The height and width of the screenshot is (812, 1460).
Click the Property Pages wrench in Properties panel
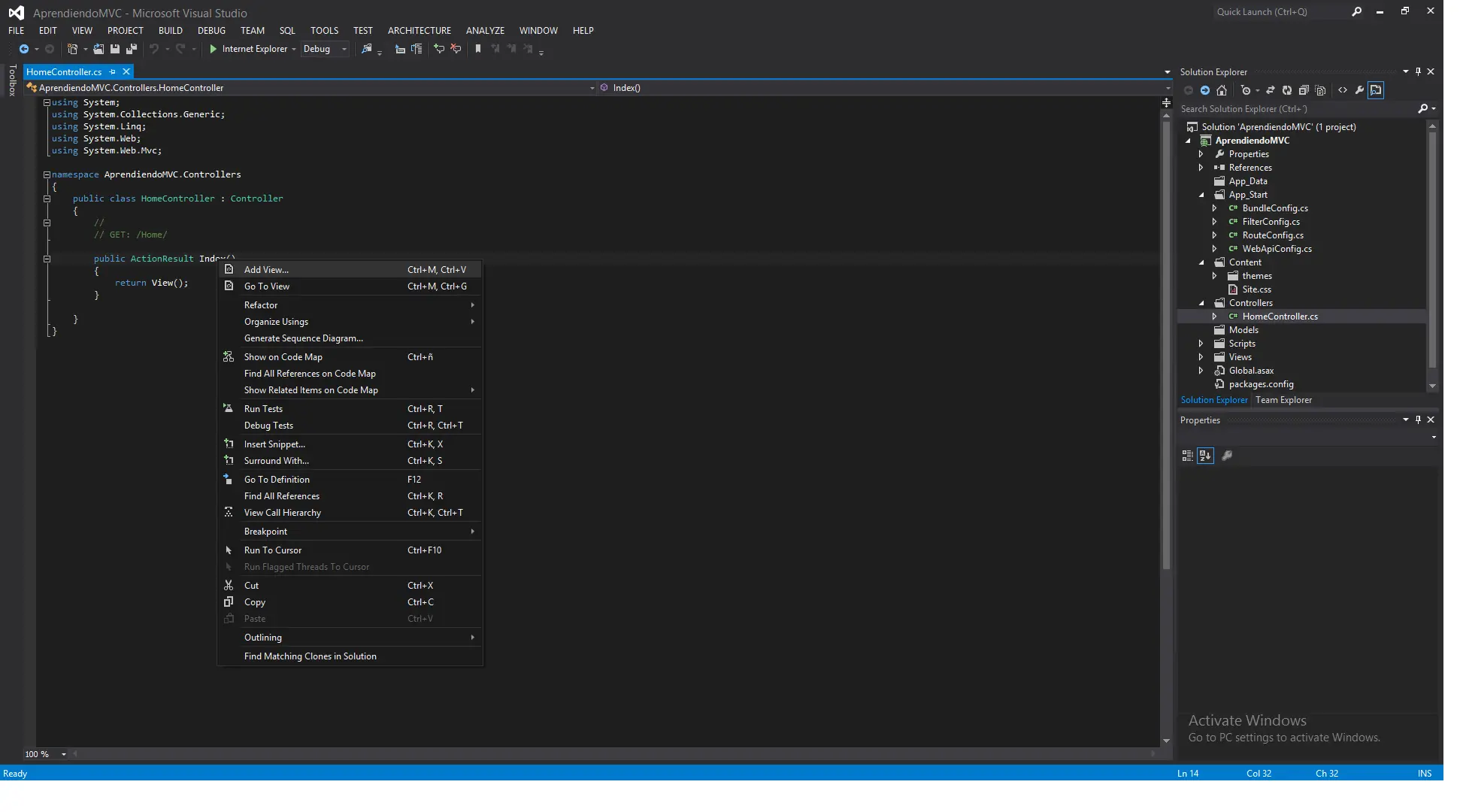click(x=1227, y=456)
